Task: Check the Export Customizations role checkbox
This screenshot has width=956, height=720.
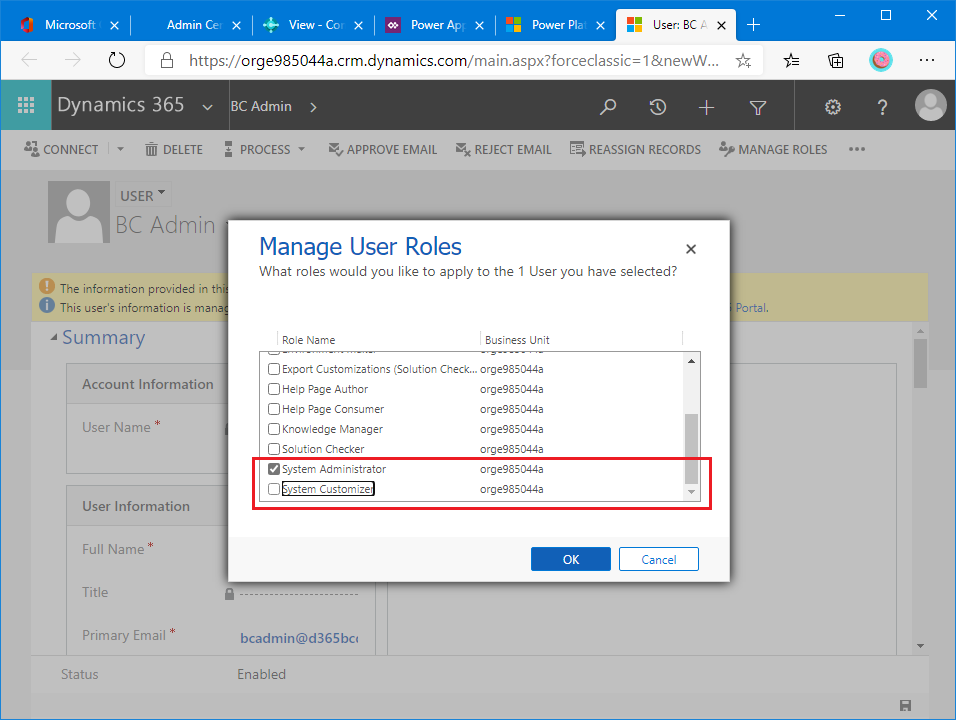Action: click(x=274, y=369)
